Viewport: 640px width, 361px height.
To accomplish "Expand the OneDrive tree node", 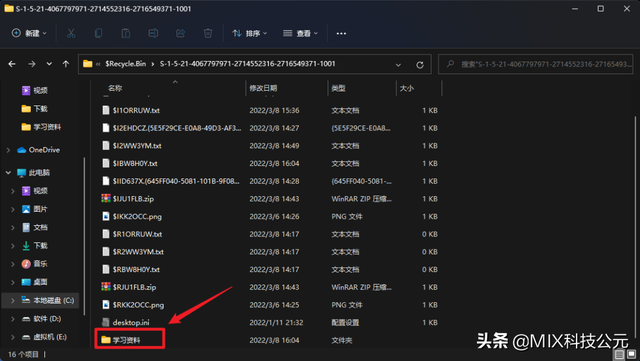I will [x=8, y=150].
